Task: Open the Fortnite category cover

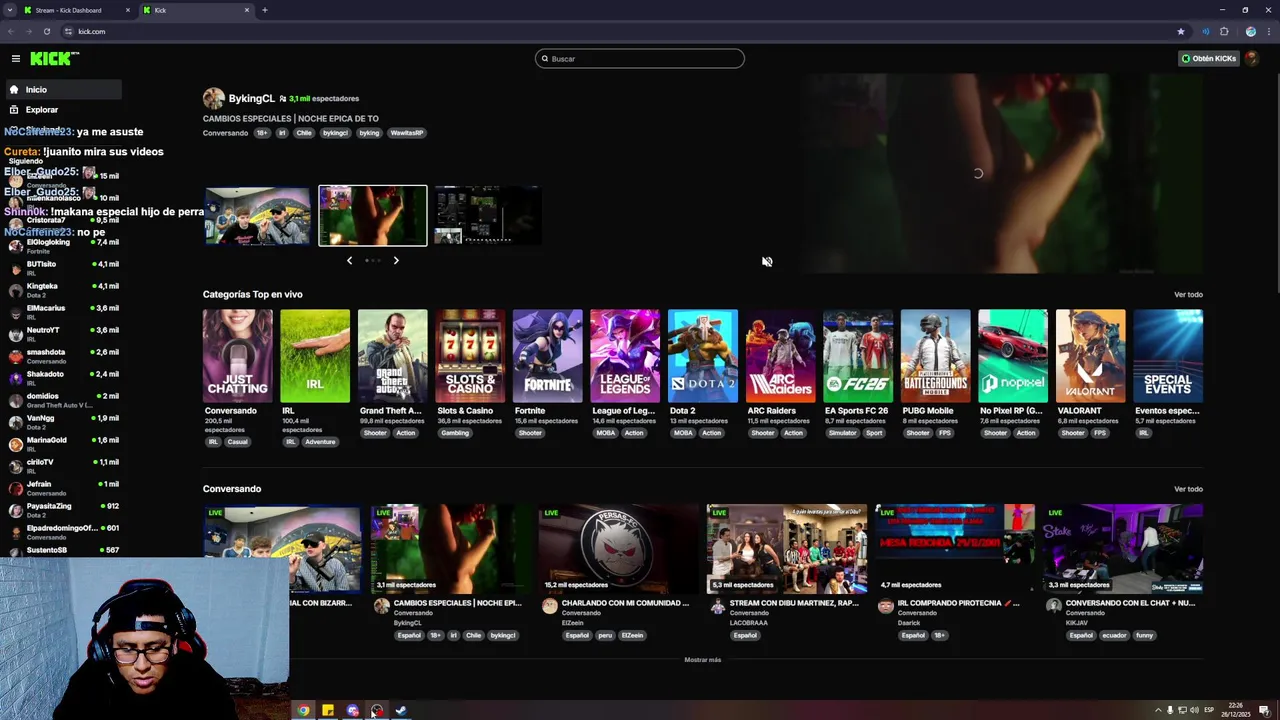Action: pos(547,356)
